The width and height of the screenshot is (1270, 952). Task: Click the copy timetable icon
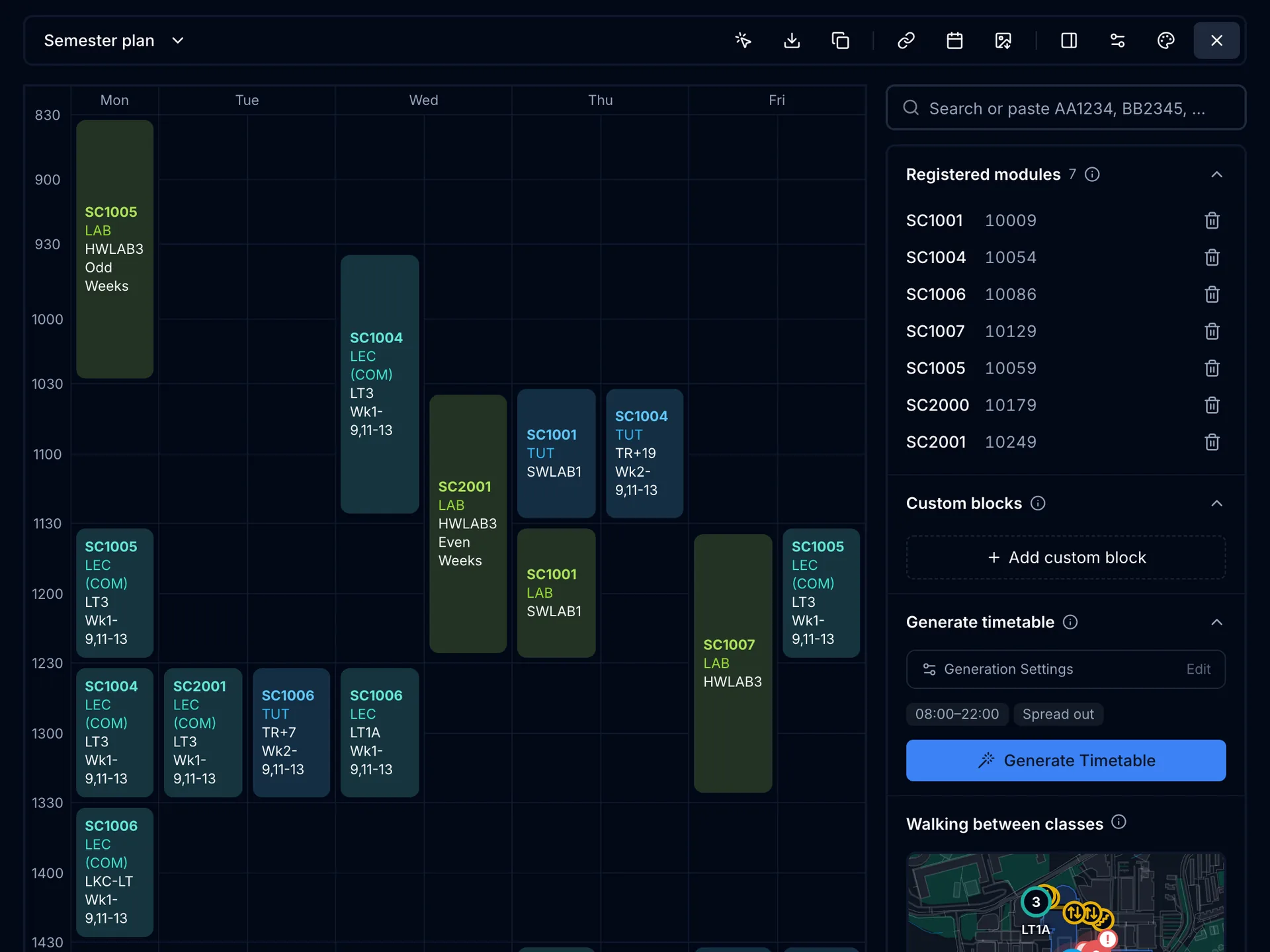(x=840, y=40)
